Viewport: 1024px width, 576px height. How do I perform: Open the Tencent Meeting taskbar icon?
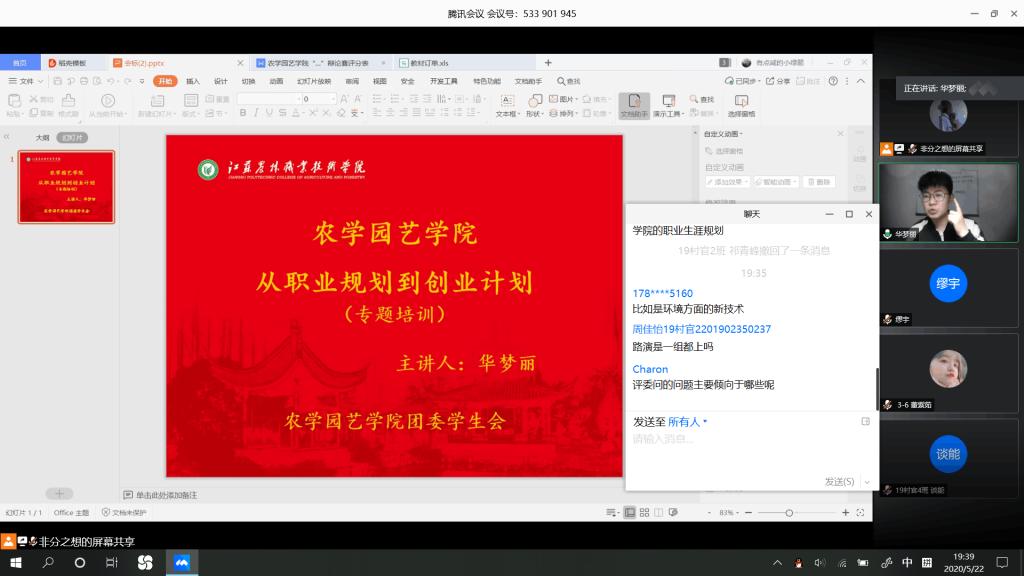point(181,563)
